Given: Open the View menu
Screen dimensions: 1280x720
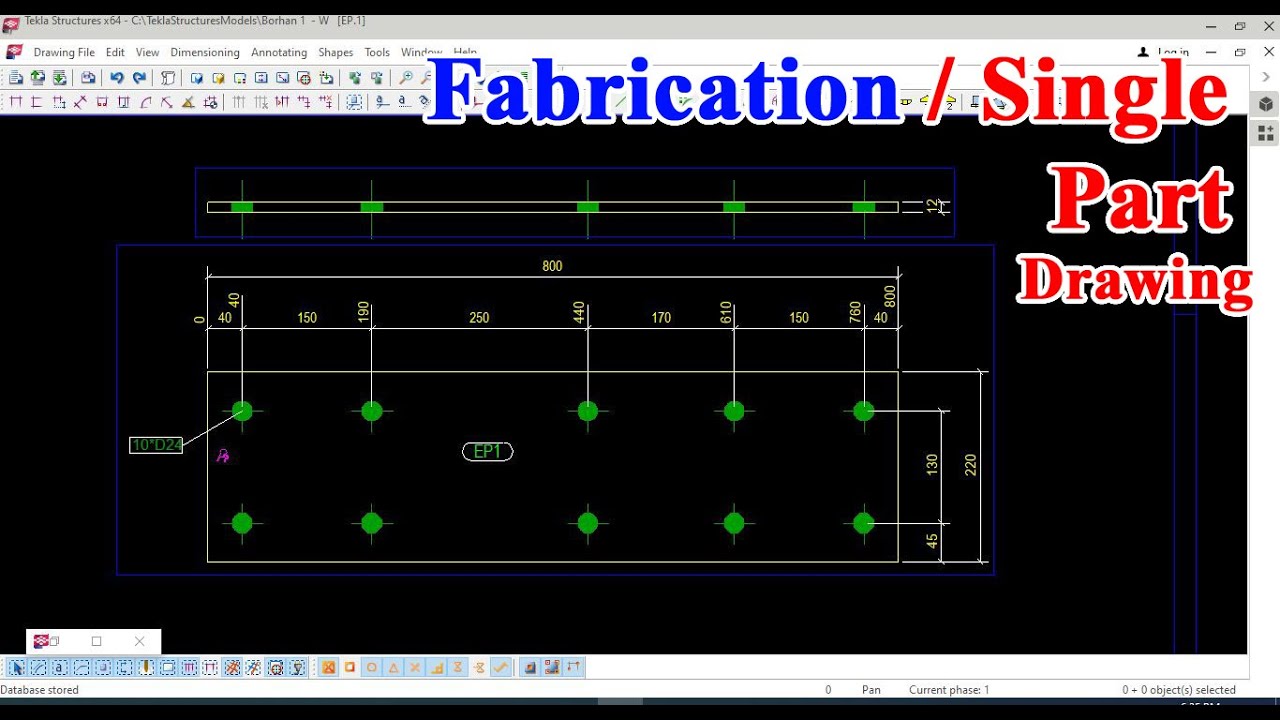Looking at the screenshot, I should [147, 52].
